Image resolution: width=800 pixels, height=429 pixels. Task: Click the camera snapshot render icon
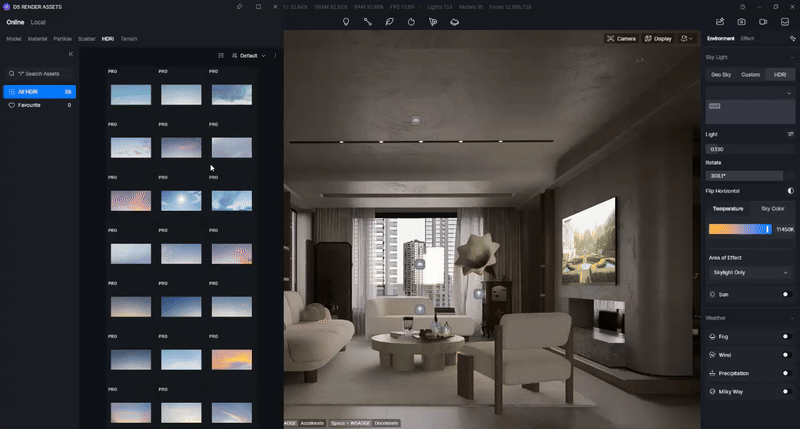click(741, 21)
